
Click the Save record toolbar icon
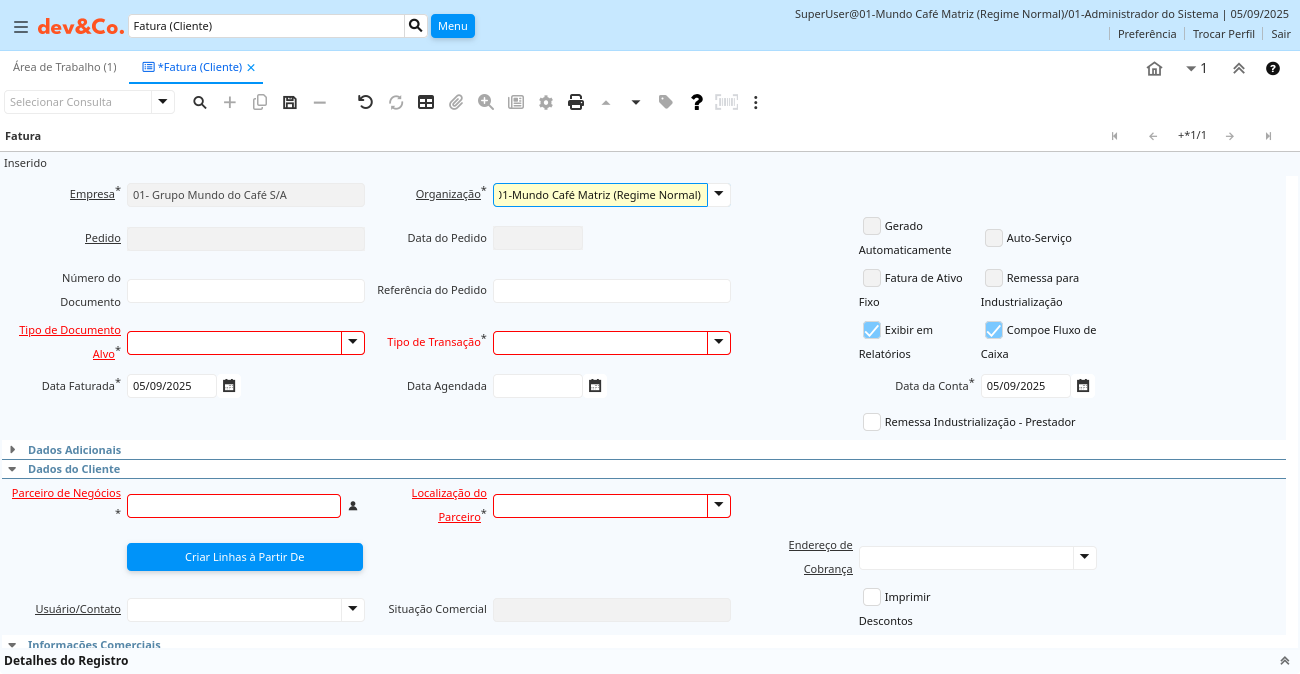click(290, 102)
